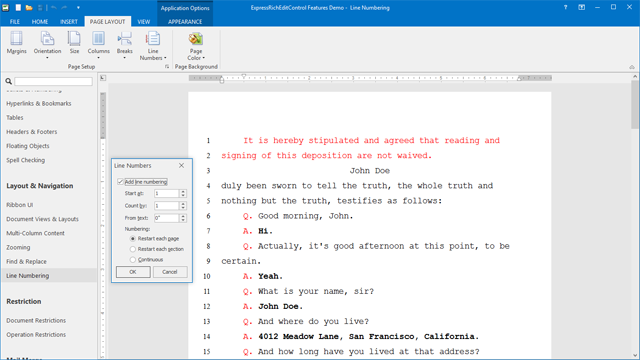Screen dimensions: 640x360
Task: Expand the quick access toolbar dropdown arrow
Action: 78,8
